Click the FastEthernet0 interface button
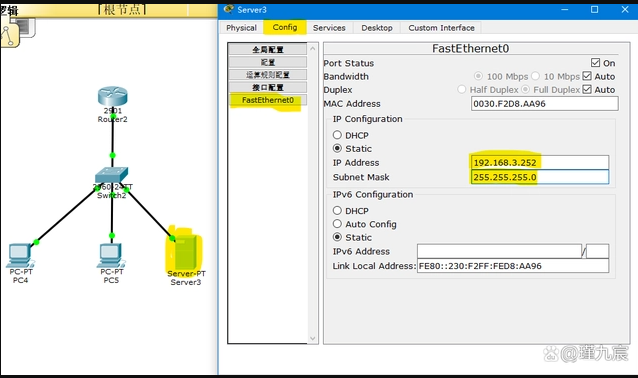 tap(267, 100)
